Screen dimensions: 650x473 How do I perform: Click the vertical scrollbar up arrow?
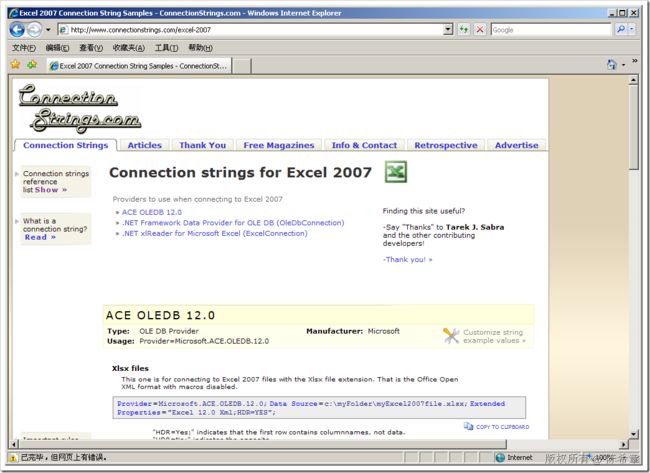click(x=633, y=80)
